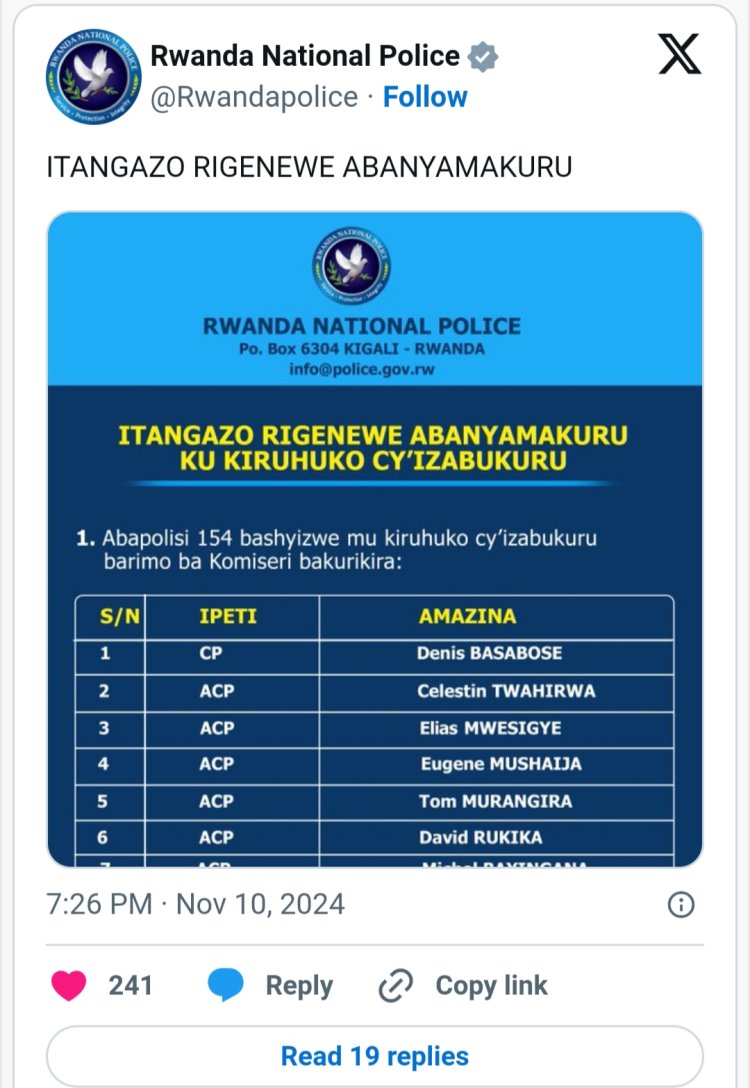Like the tweet with the heart icon
The height and width of the screenshot is (1088, 750).
69,985
